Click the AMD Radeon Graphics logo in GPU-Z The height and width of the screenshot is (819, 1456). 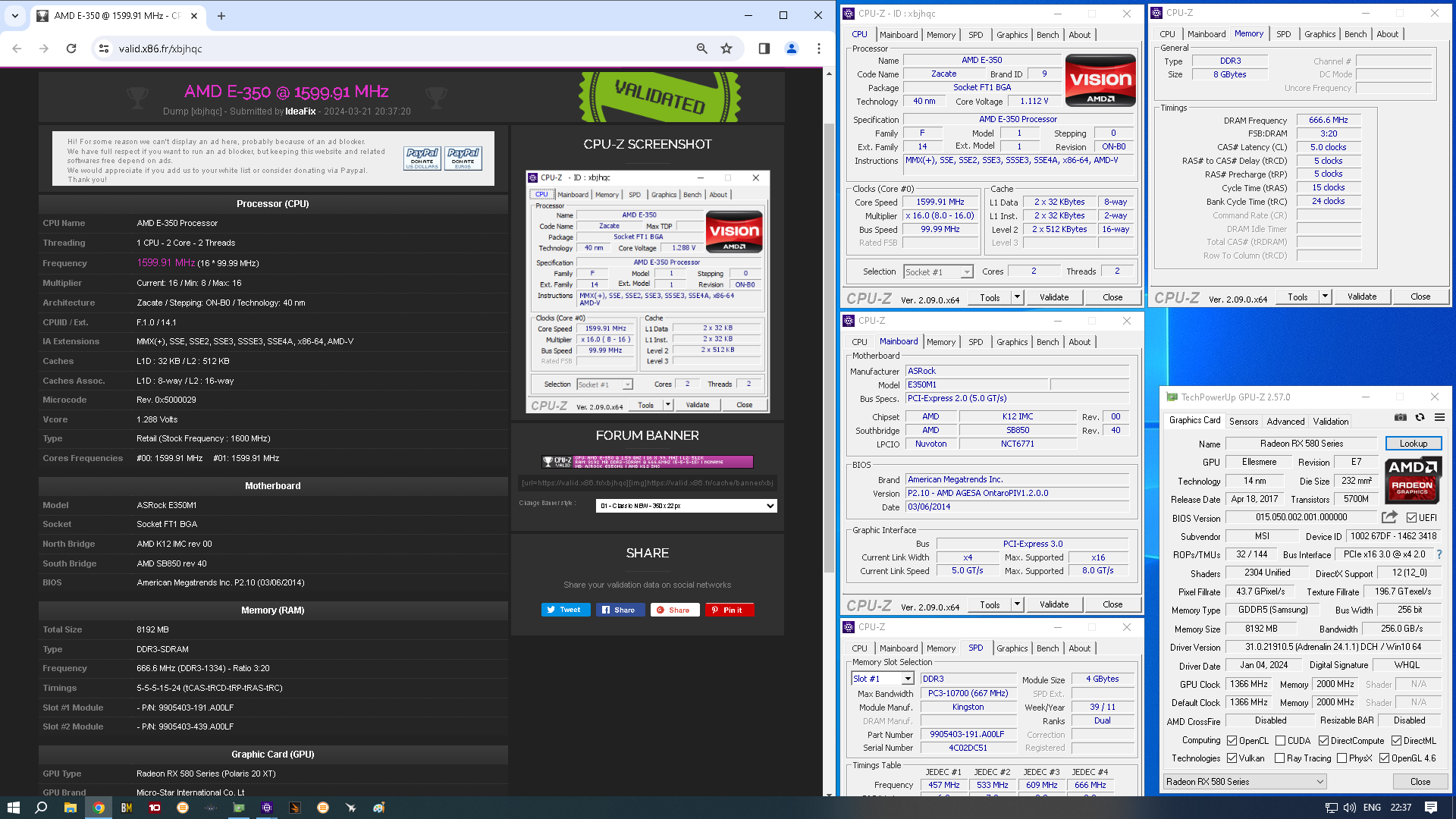click(1412, 481)
